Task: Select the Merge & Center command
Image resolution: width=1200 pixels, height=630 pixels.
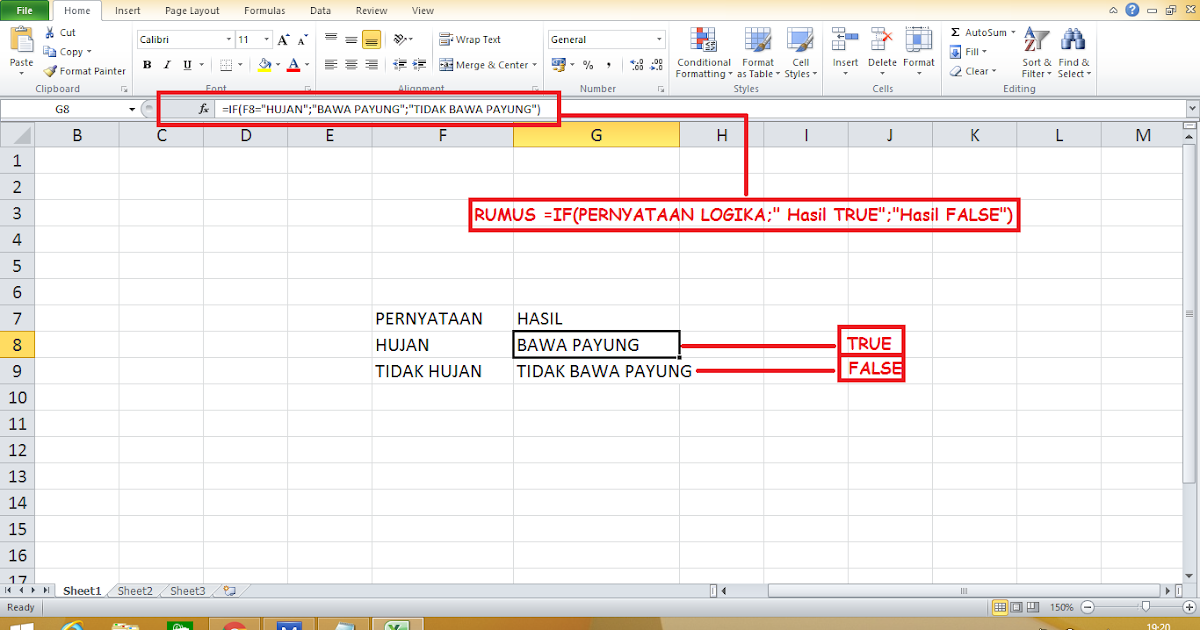Action: coord(487,64)
